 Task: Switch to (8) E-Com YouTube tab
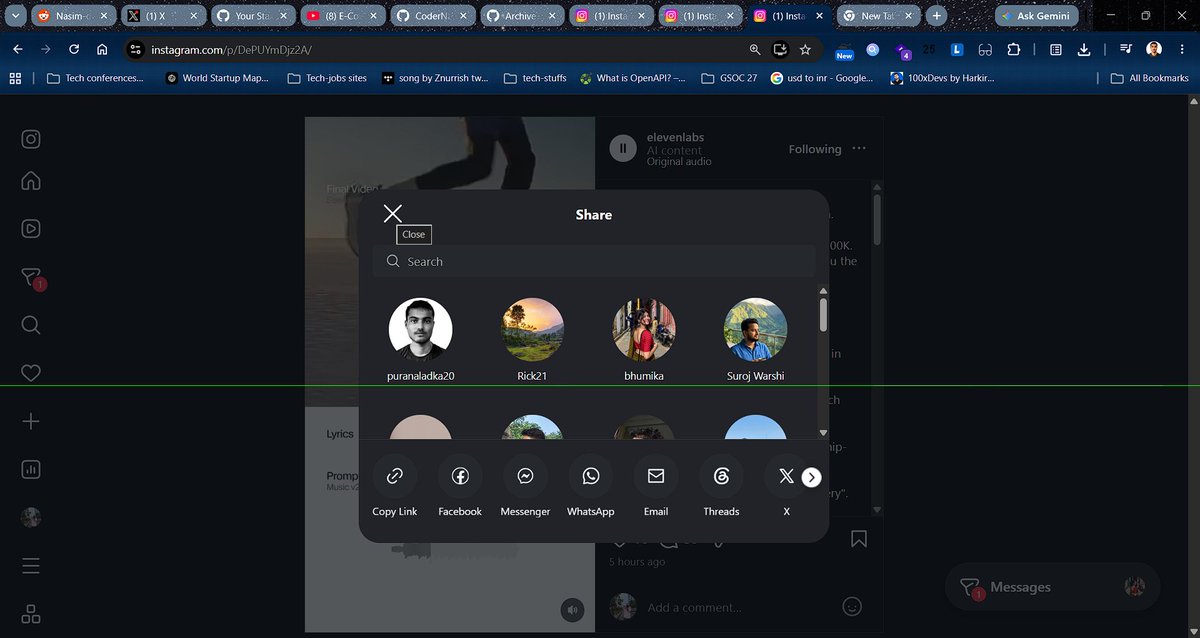pos(341,16)
